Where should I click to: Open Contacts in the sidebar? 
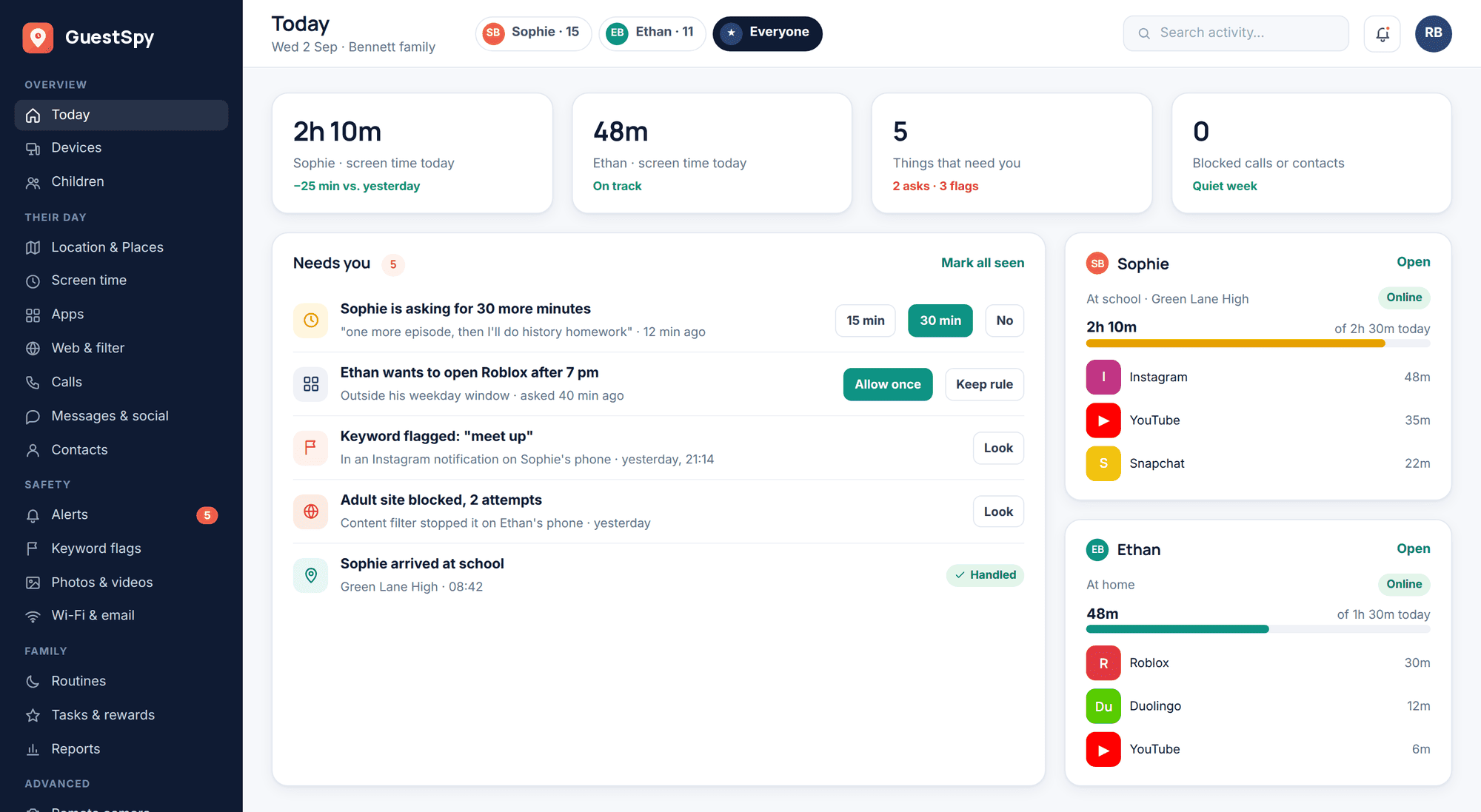pyautogui.click(x=121, y=450)
